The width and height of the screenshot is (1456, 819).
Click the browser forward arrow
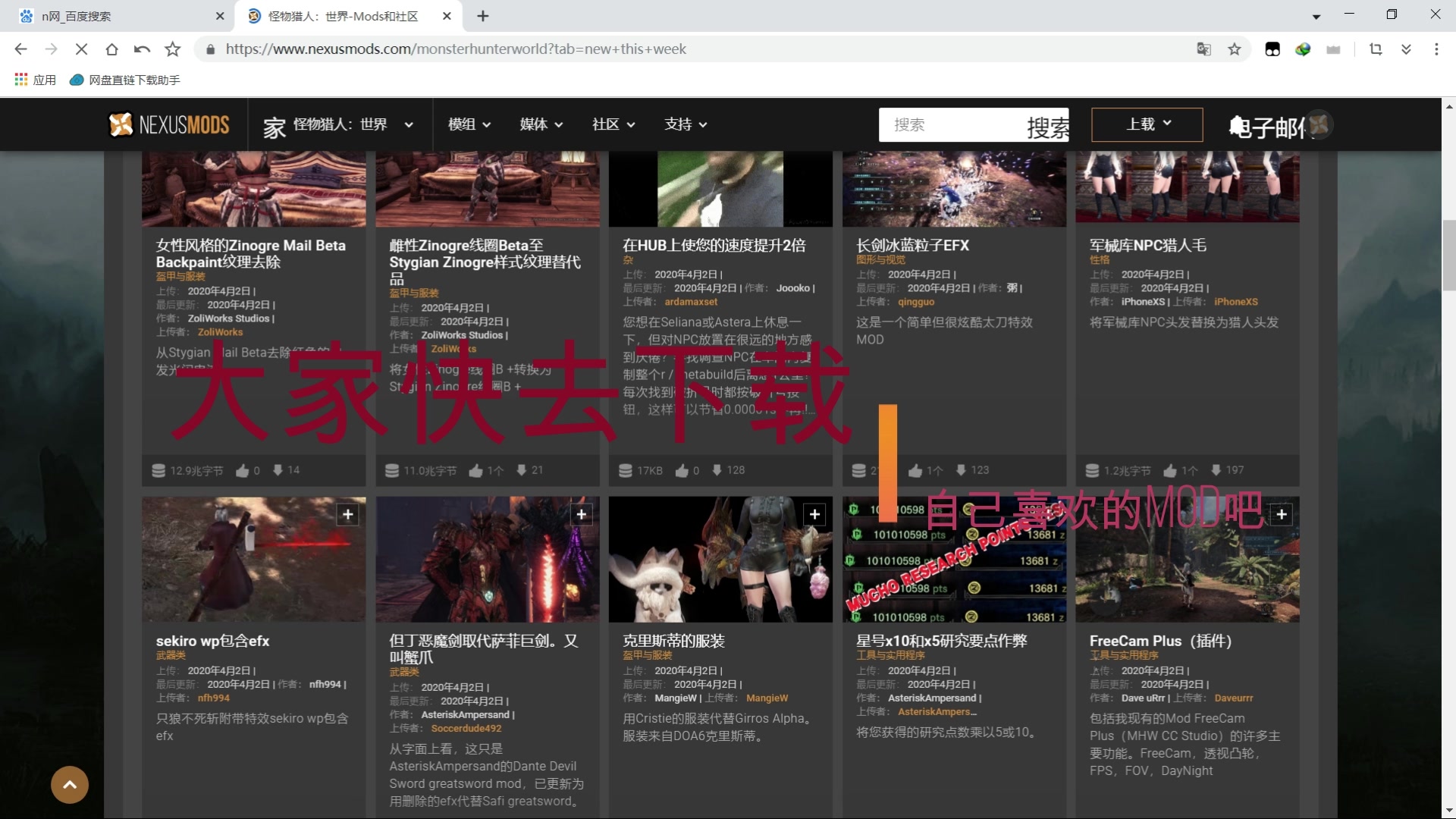click(x=51, y=49)
